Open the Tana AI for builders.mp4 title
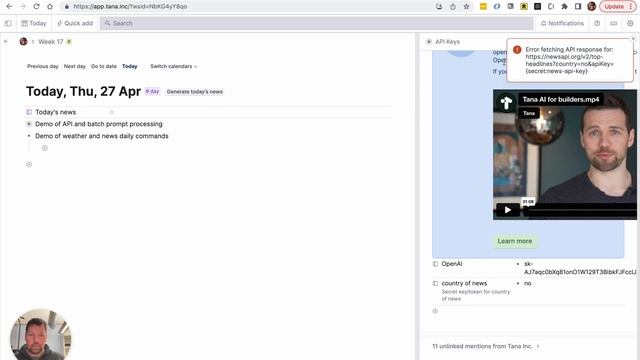The width and height of the screenshot is (640, 360). 561,99
